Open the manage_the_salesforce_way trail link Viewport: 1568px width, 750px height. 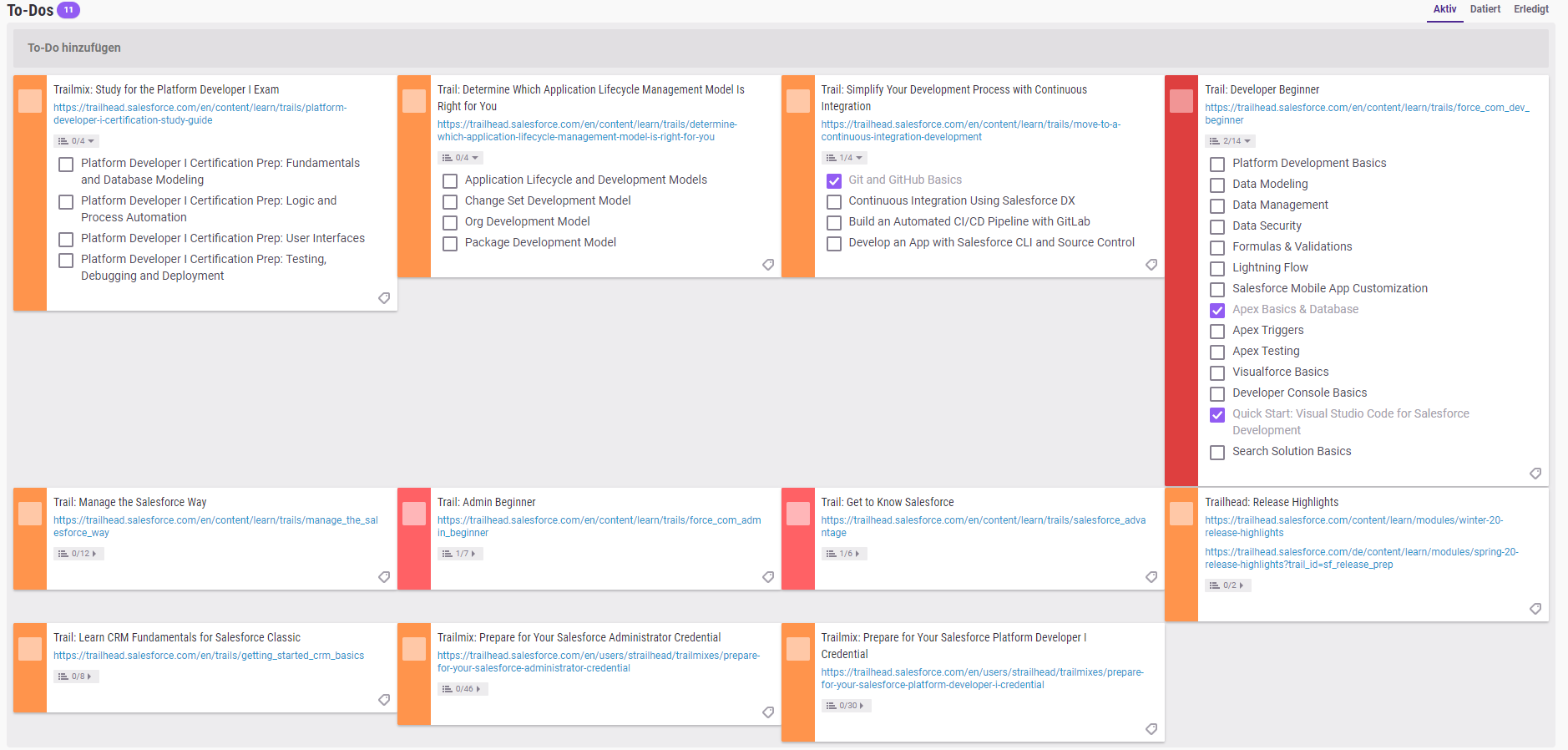pyautogui.click(x=215, y=526)
